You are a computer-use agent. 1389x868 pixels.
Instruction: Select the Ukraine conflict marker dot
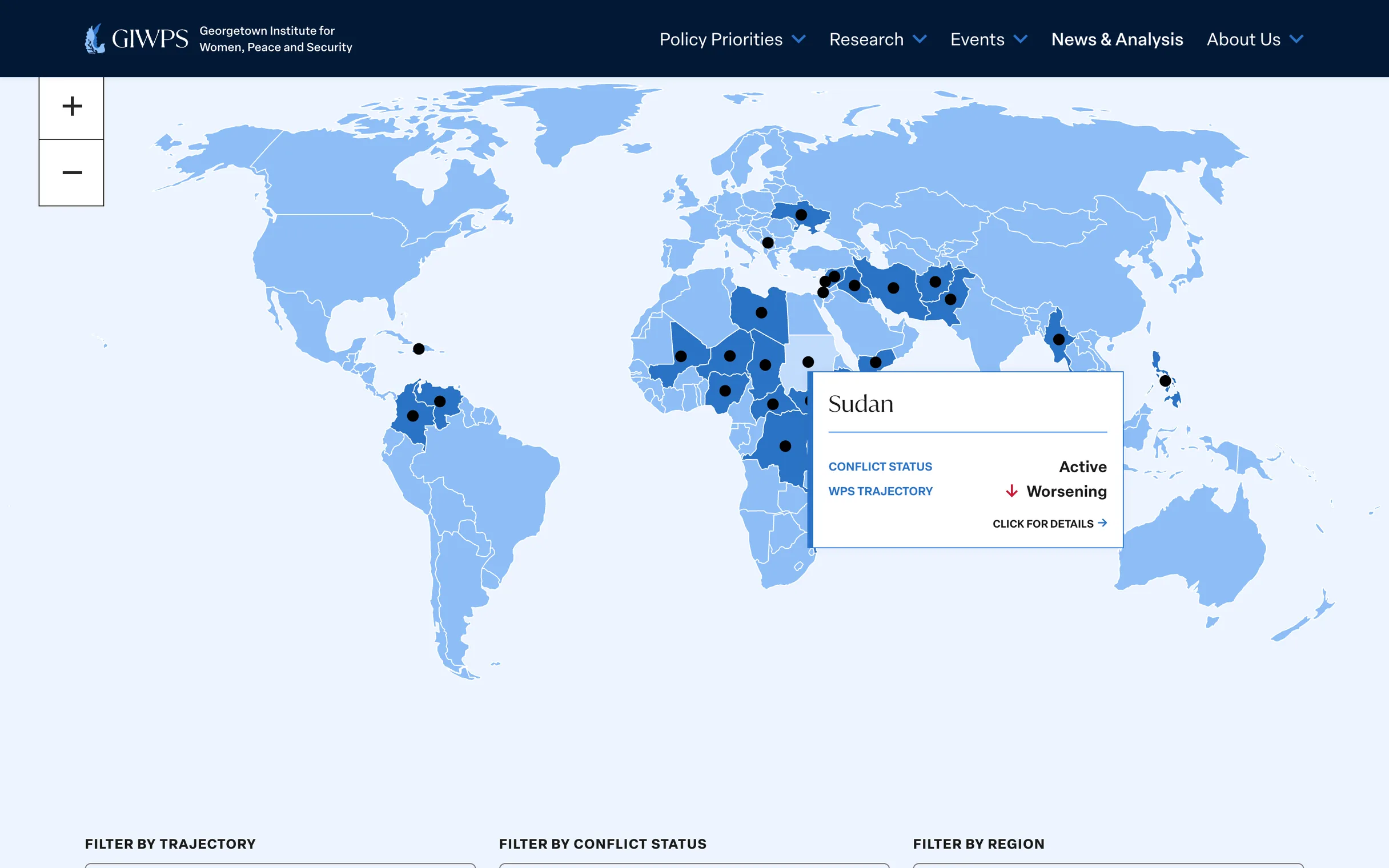point(801,215)
